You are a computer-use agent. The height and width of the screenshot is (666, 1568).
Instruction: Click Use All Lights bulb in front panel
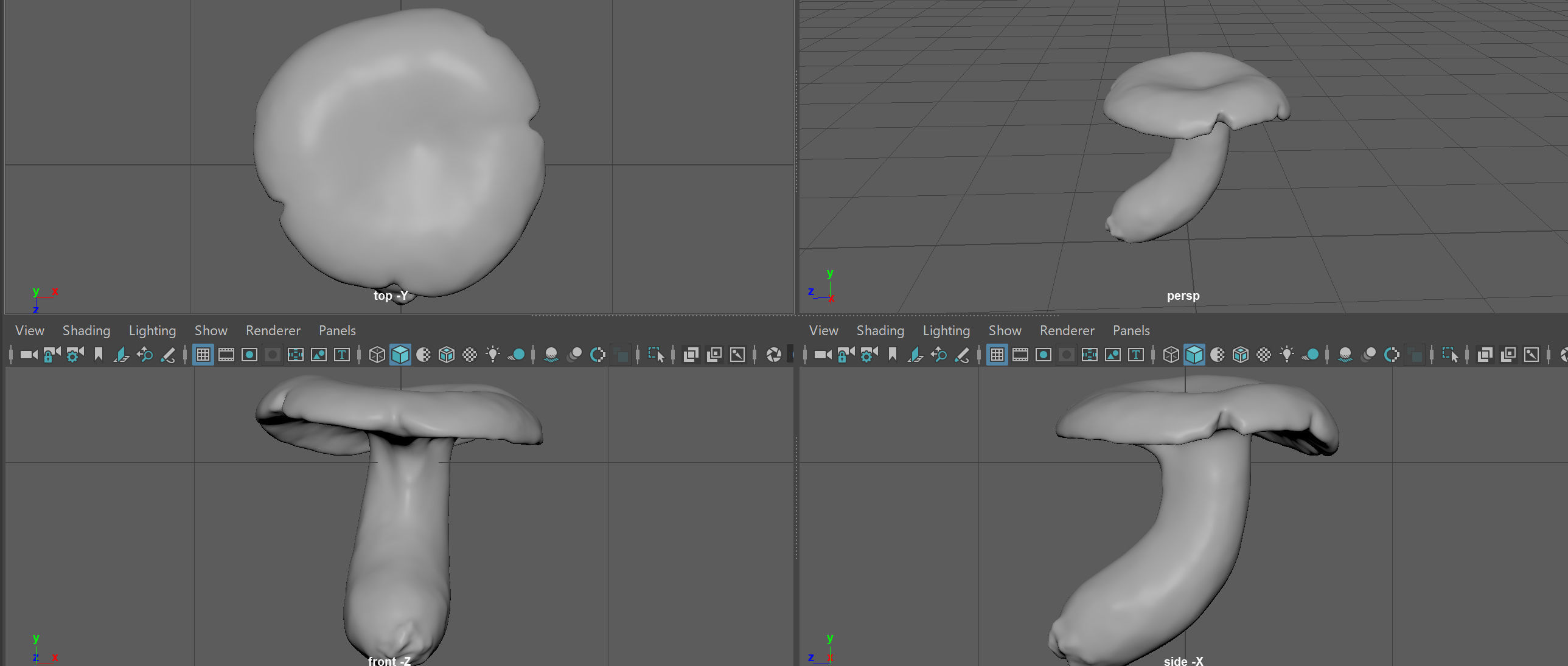tap(492, 355)
